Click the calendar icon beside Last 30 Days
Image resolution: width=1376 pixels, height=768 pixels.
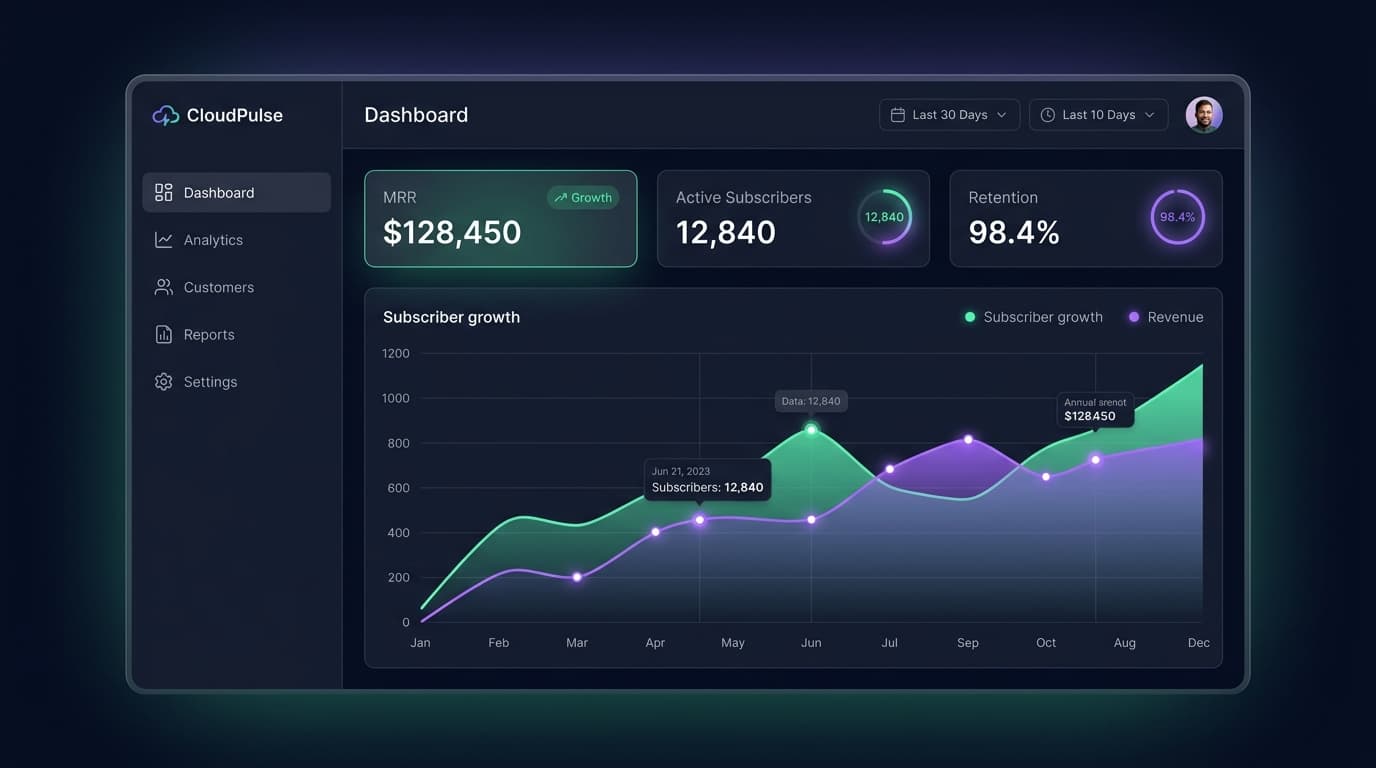tap(898, 115)
